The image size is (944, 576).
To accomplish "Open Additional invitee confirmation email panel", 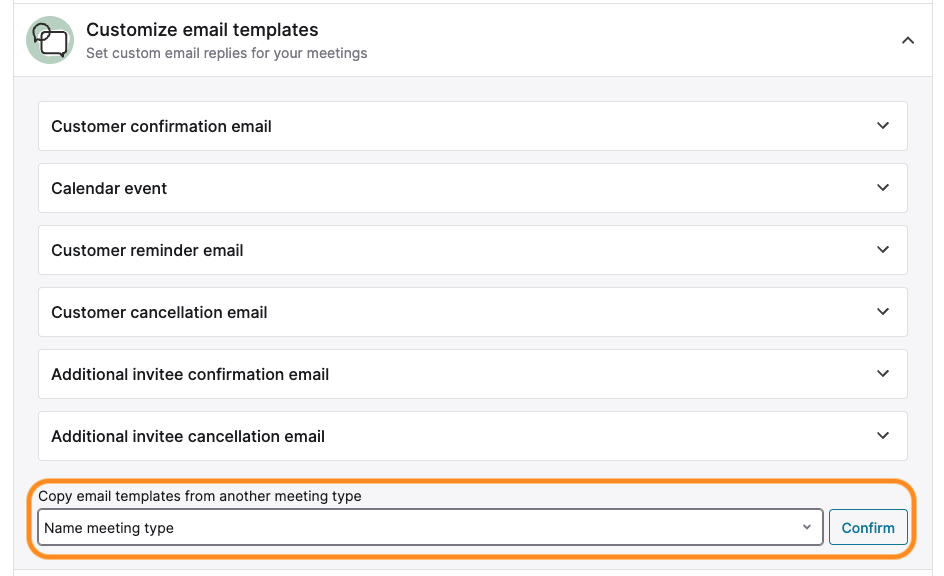I will [x=473, y=374].
